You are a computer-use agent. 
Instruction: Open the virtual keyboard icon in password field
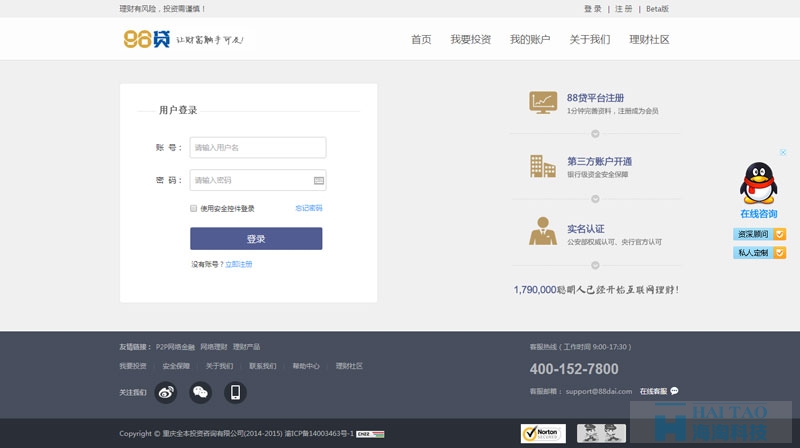(319, 181)
